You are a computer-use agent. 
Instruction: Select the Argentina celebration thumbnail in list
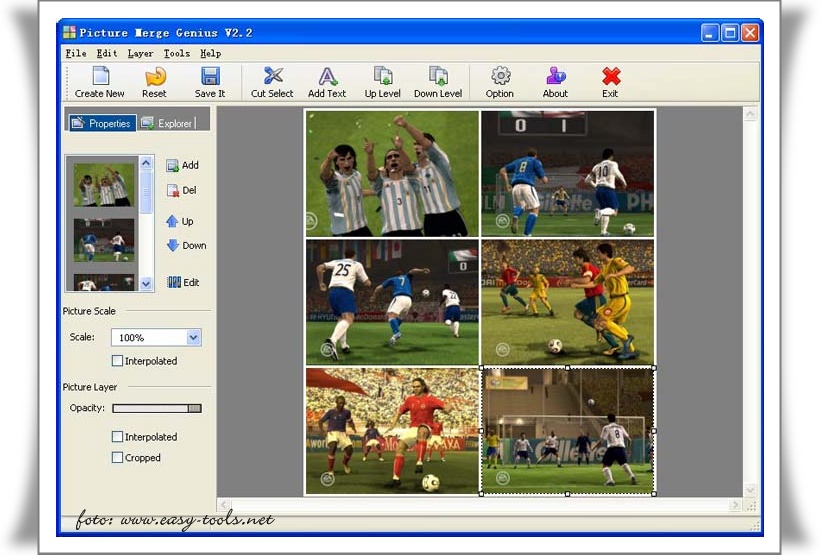coord(104,185)
